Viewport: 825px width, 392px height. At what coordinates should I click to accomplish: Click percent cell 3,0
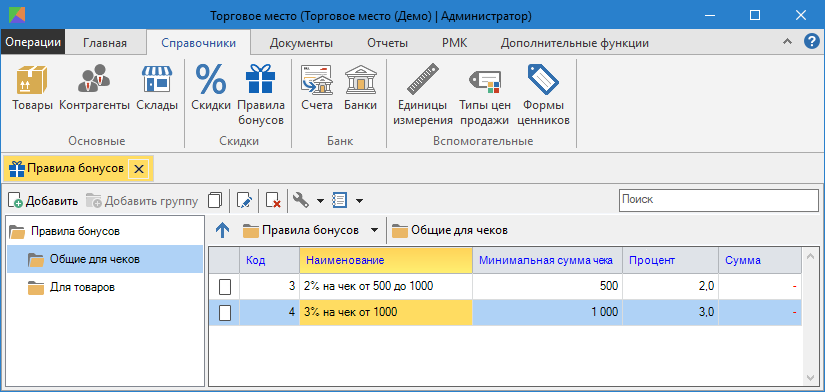[x=670, y=312]
